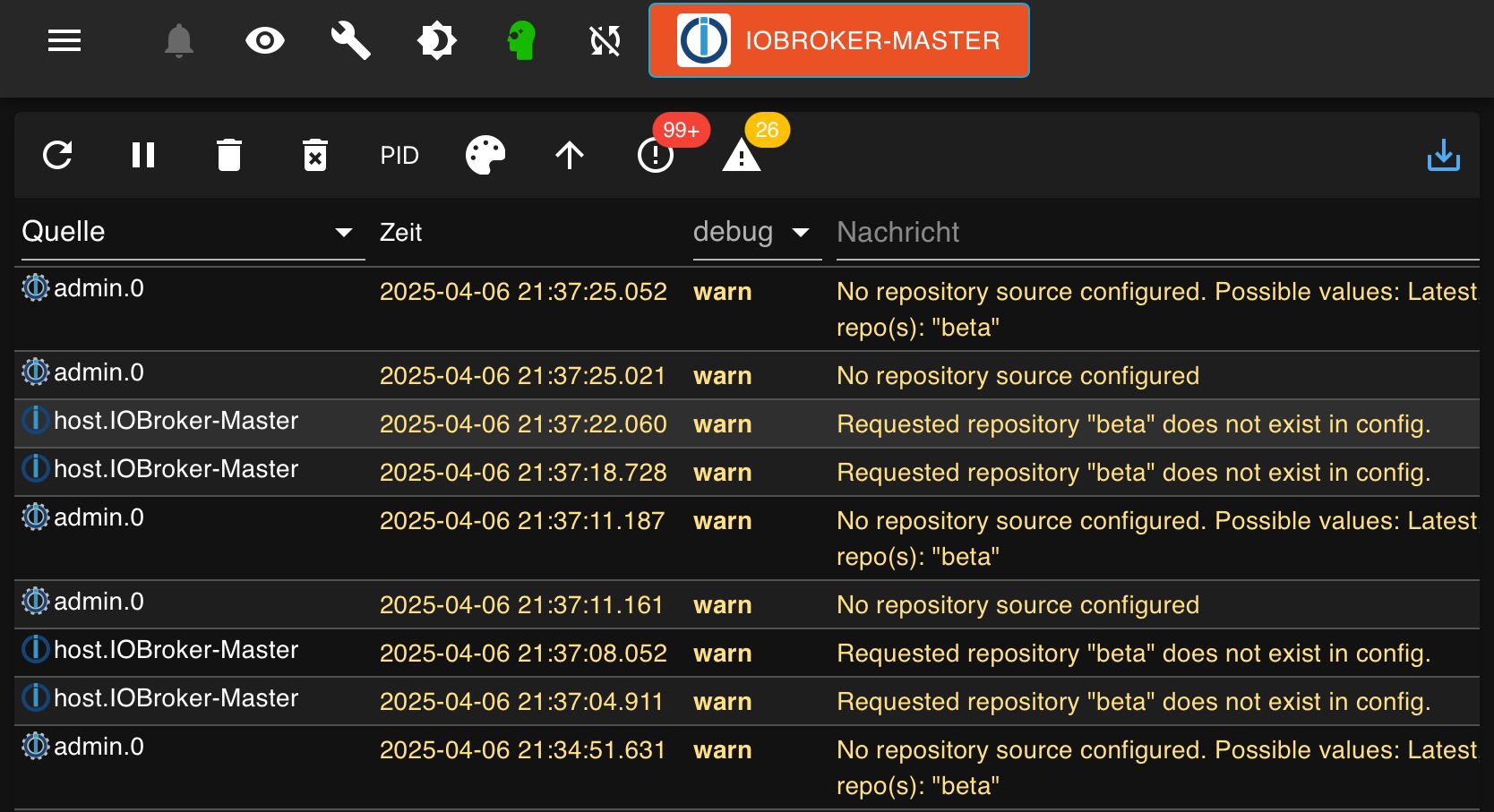Screen dimensions: 1494x812
Task: Click warn level in row 21:37:08.052
Action: (722, 654)
